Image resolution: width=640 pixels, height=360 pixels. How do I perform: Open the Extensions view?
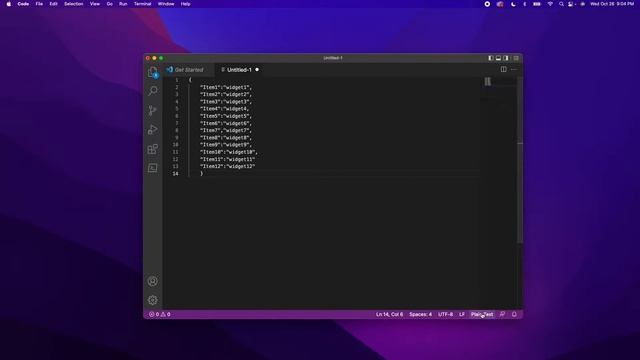[x=153, y=149]
